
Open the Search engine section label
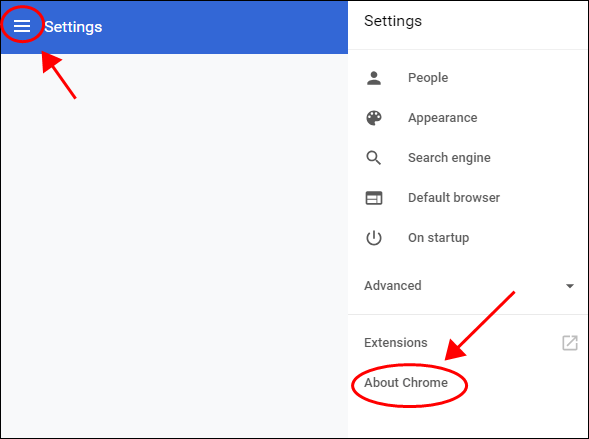[x=449, y=158]
